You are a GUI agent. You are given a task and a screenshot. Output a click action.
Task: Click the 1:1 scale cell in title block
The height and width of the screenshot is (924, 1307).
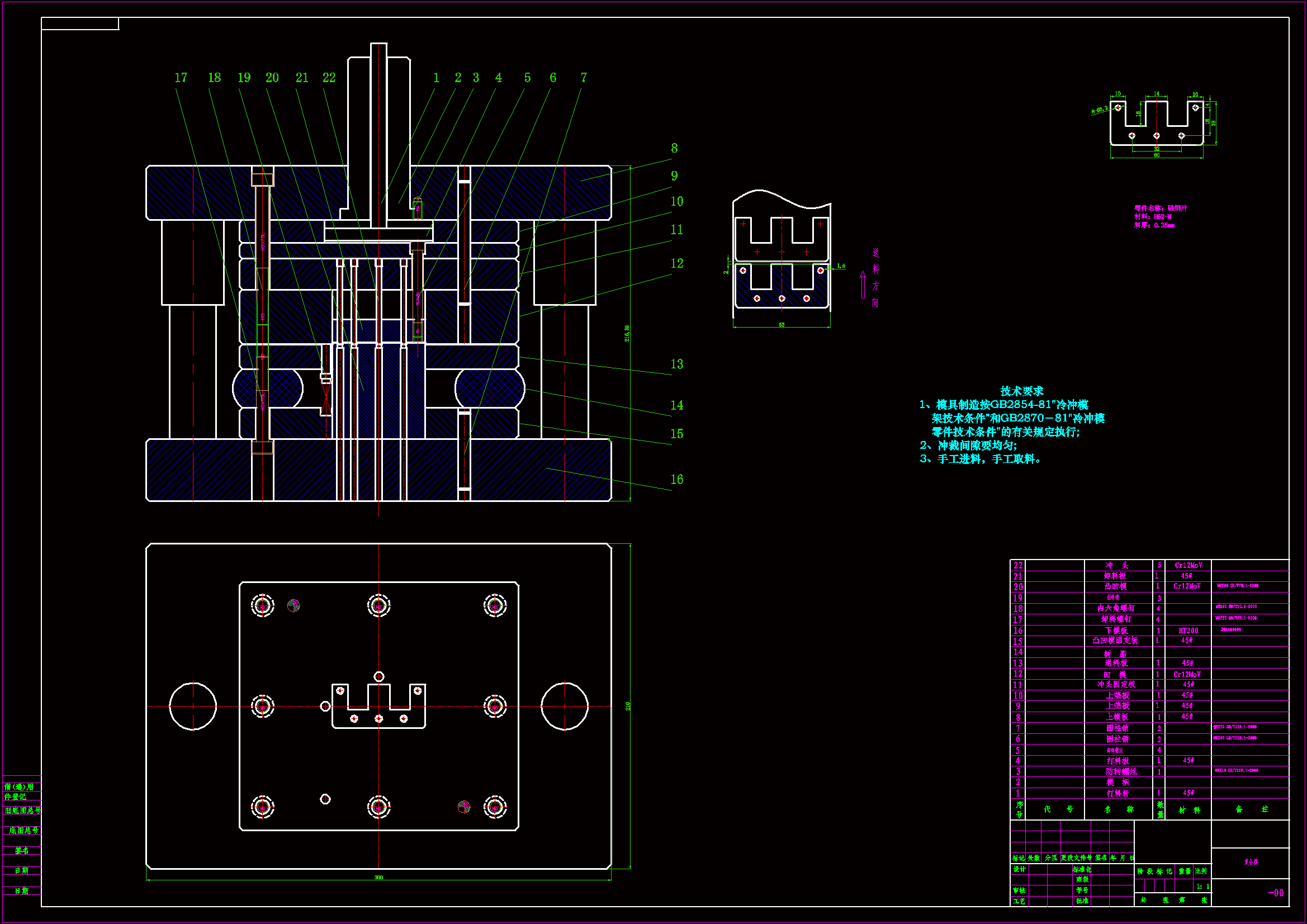[1202, 887]
